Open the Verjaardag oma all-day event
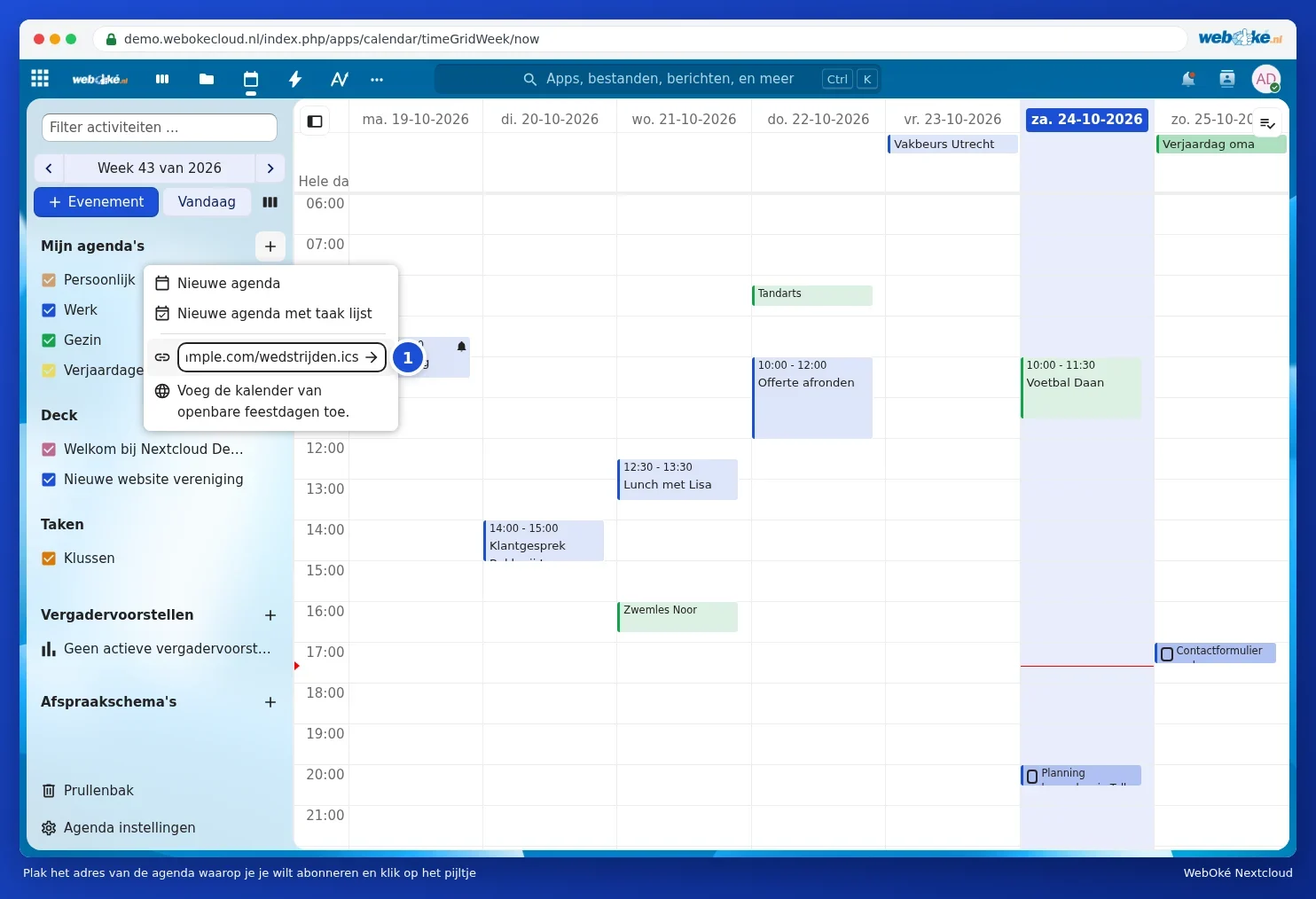Viewport: 1316px width, 899px height. tap(1221, 145)
